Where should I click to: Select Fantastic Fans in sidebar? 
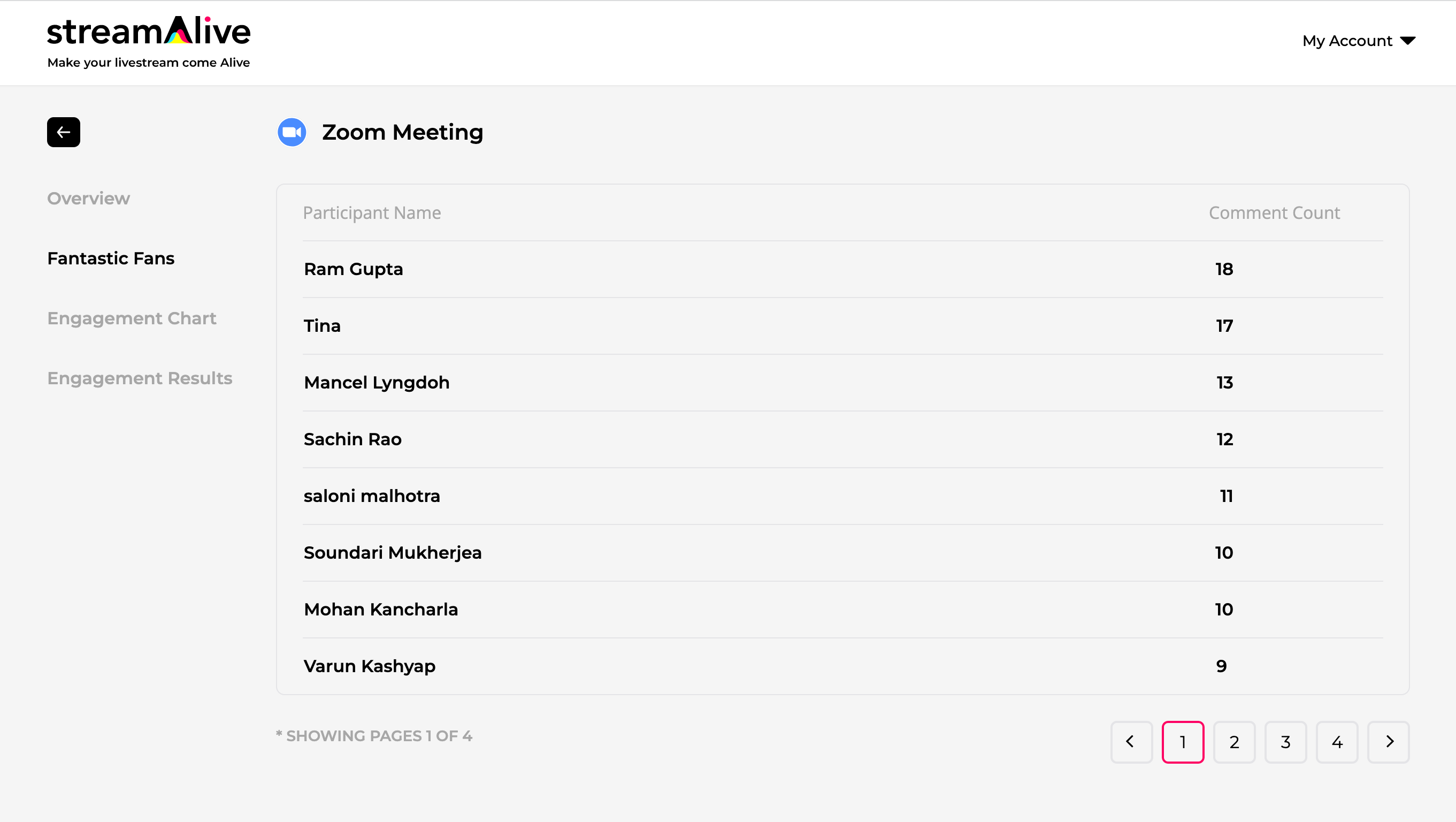111,258
